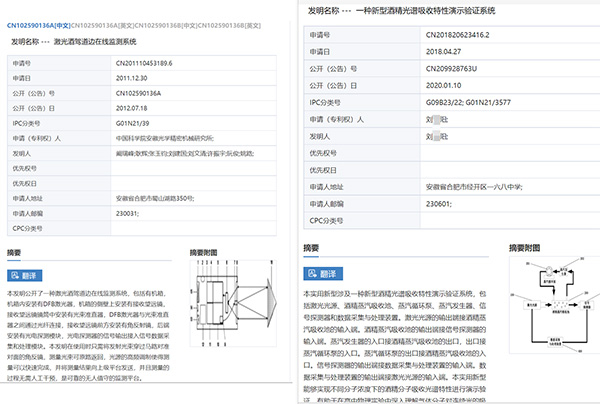Screen dimensions: 600x404
Task: Click IPC classification G01N21/39
Action: (x=132, y=123)
